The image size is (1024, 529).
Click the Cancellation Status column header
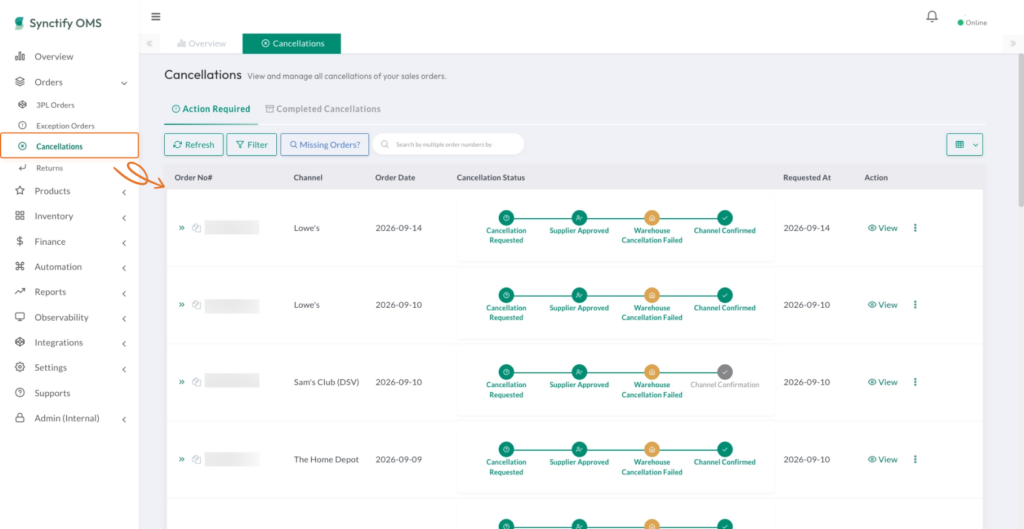[x=490, y=178]
